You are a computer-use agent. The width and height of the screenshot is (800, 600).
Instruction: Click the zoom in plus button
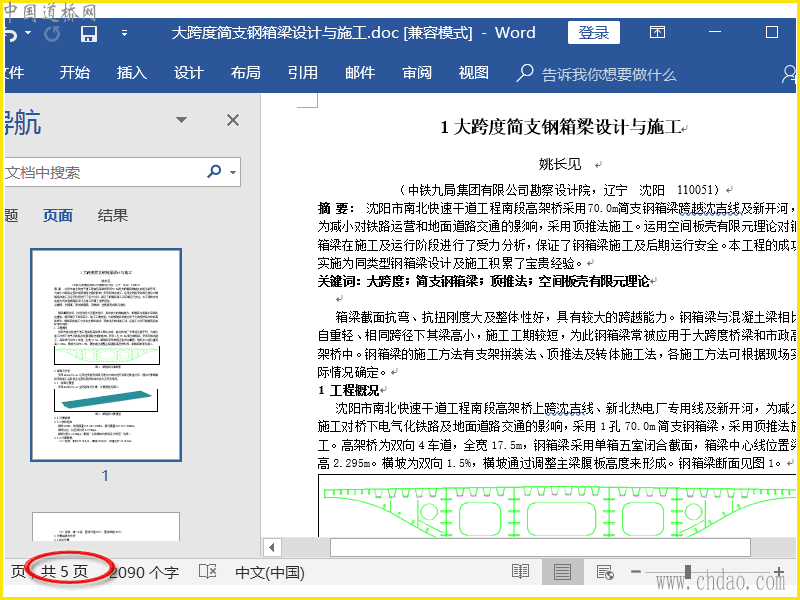[779, 572]
